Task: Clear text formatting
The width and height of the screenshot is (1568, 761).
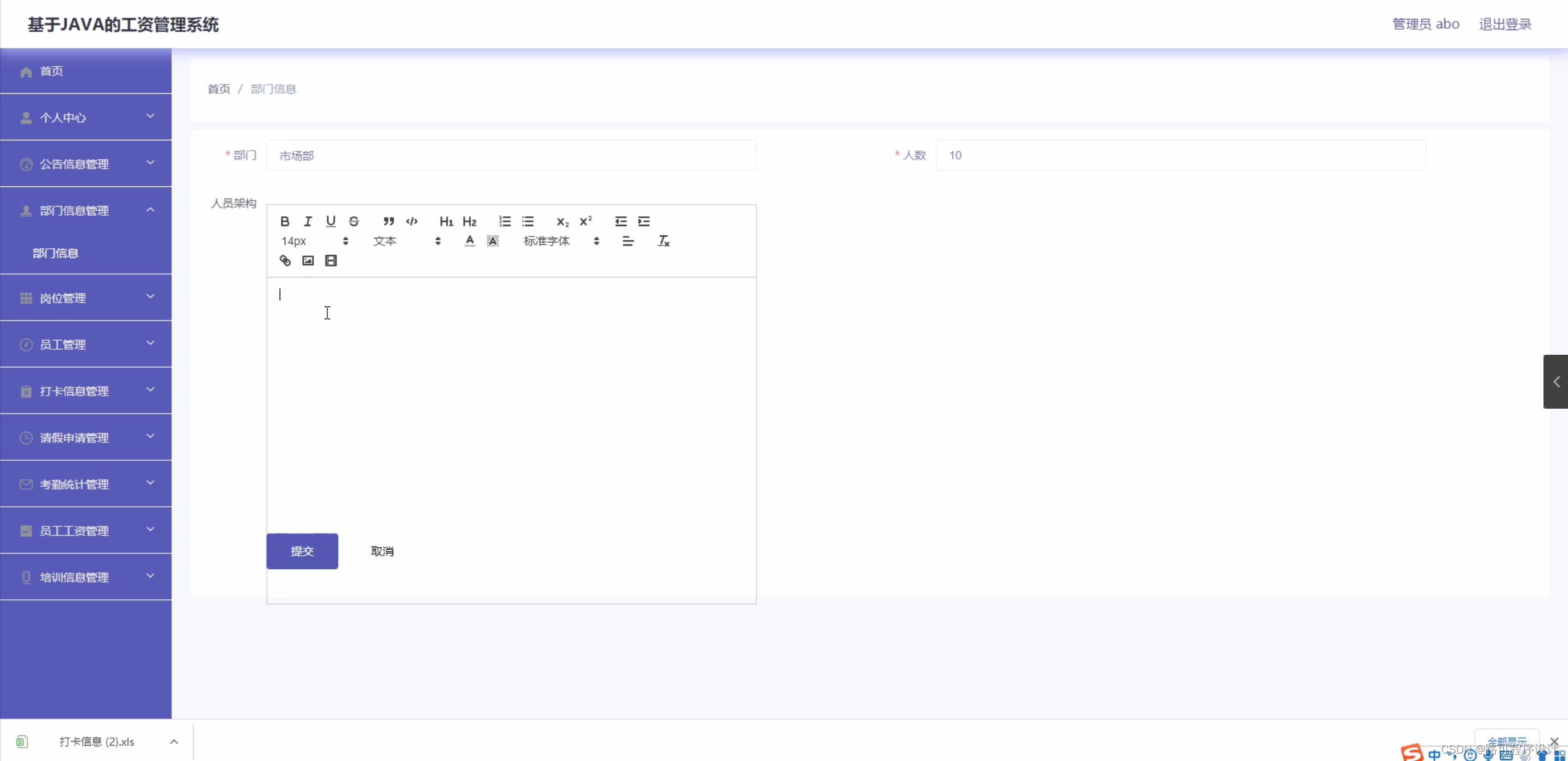Action: (x=663, y=241)
